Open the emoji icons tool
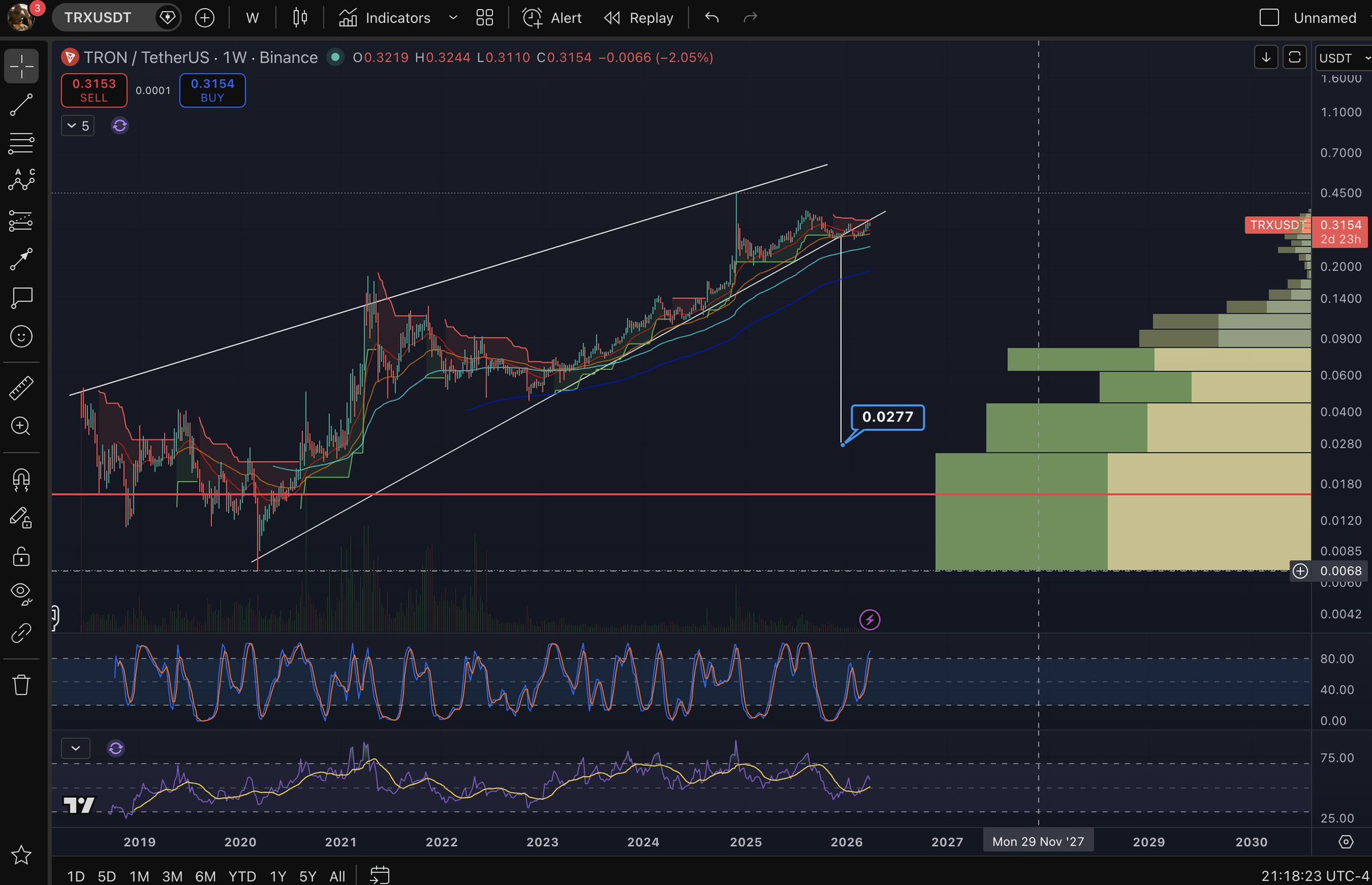 (21, 336)
